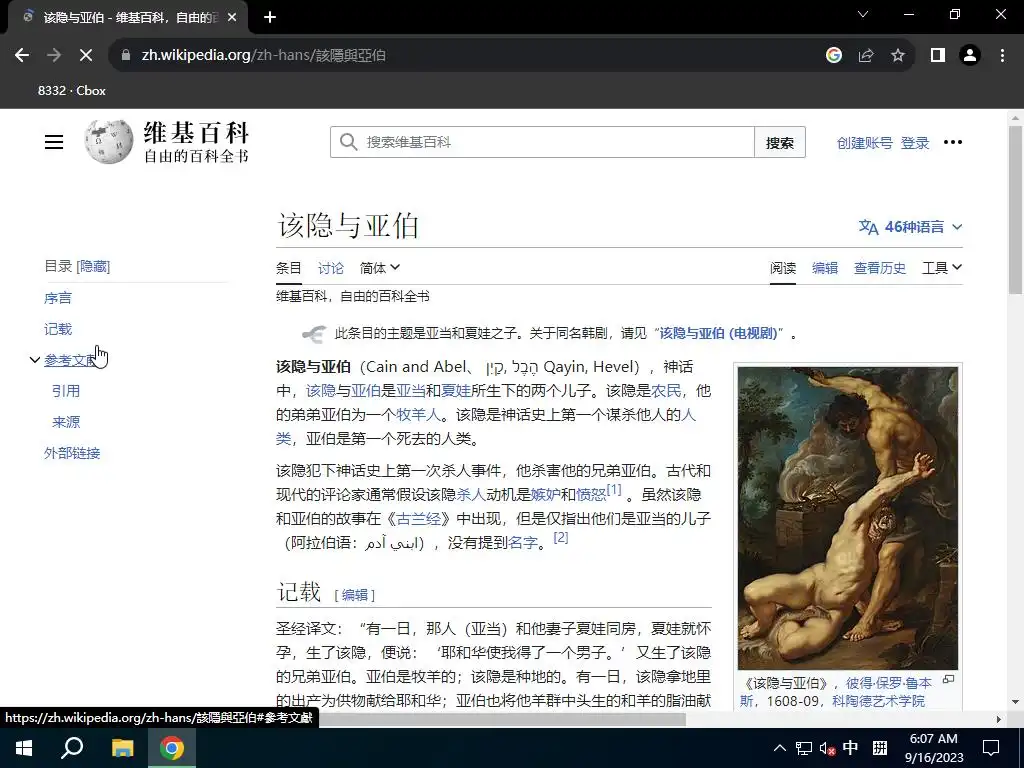Screen dimensions: 1024x768
Task: Follow the 牧羊人 link
Action: pyautogui.click(x=418, y=415)
